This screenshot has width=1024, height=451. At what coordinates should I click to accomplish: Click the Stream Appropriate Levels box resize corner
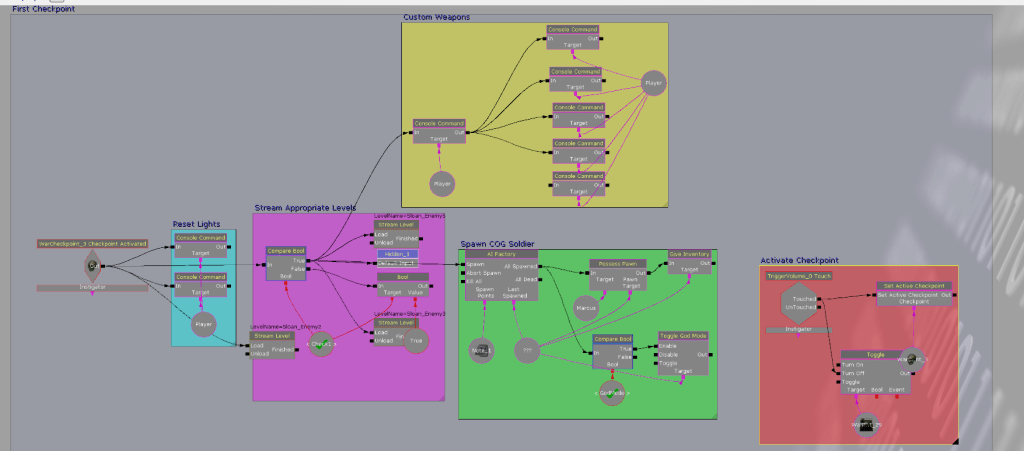coord(447,396)
